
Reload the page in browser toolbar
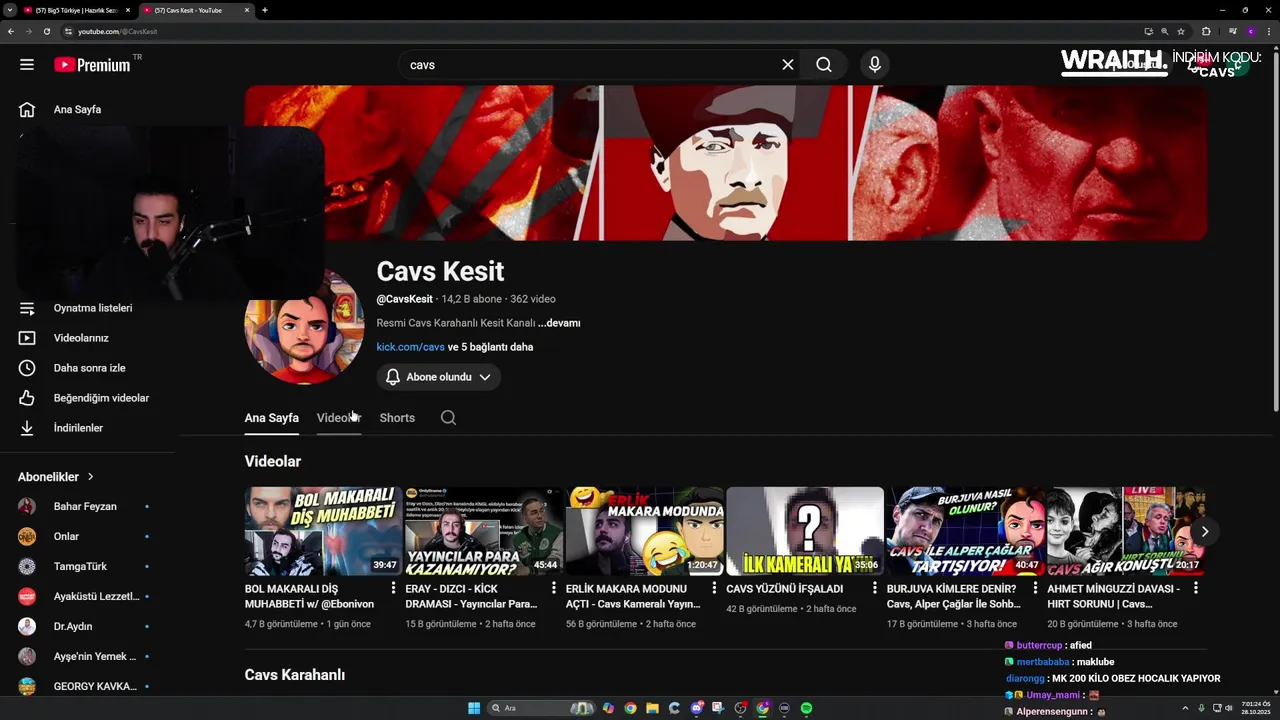click(46, 31)
